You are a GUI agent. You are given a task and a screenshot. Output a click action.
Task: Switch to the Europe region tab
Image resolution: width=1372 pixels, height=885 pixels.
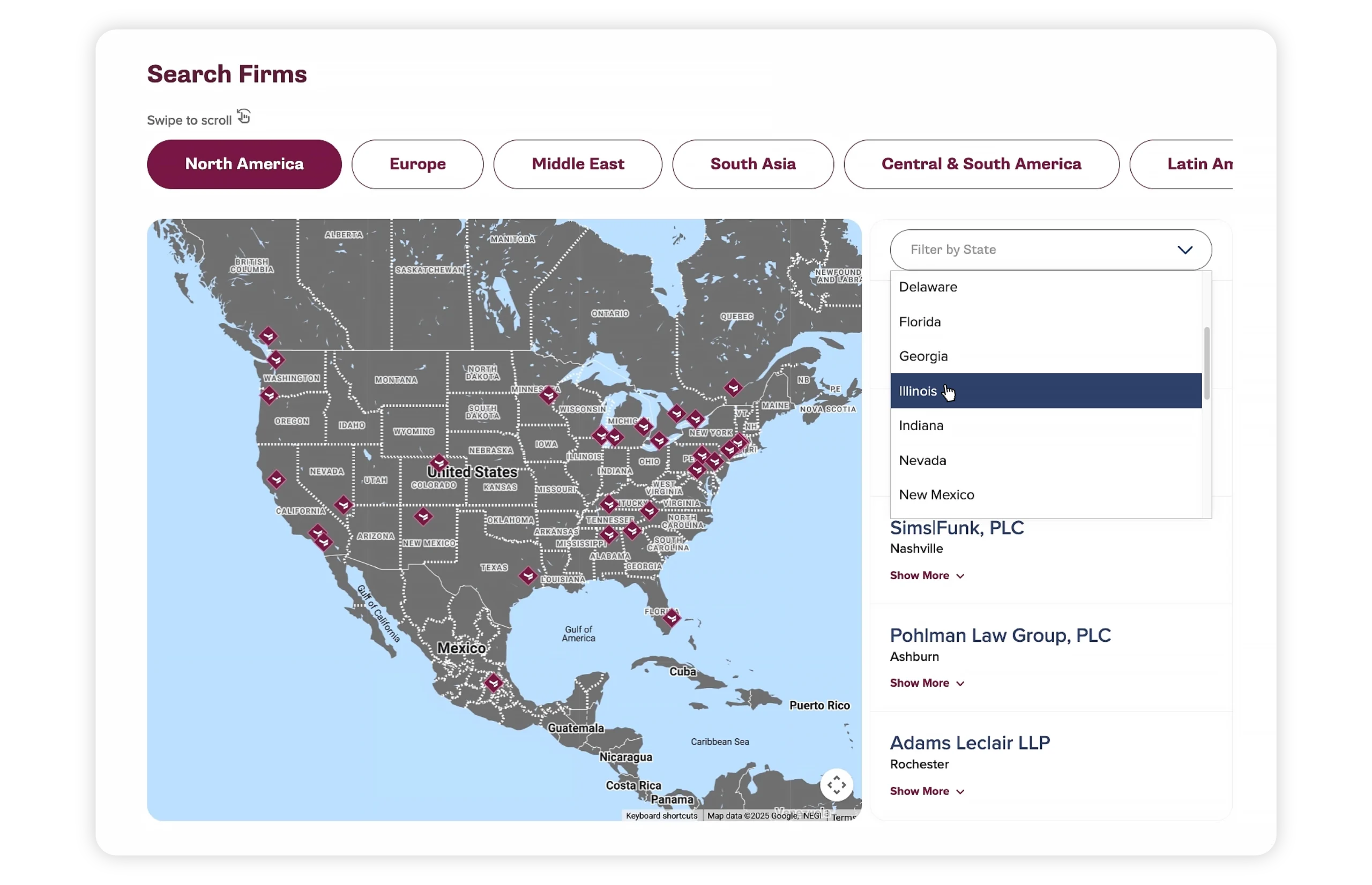point(417,164)
